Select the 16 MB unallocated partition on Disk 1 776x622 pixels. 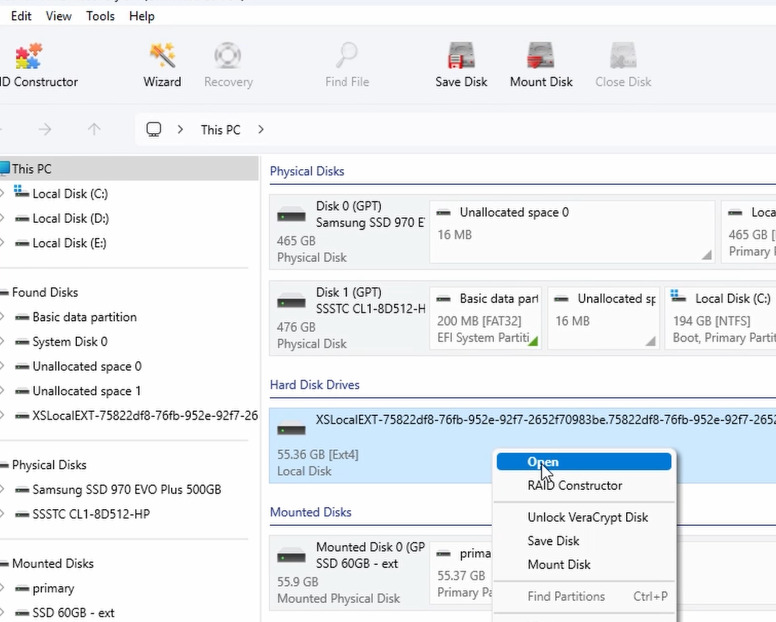click(x=603, y=318)
